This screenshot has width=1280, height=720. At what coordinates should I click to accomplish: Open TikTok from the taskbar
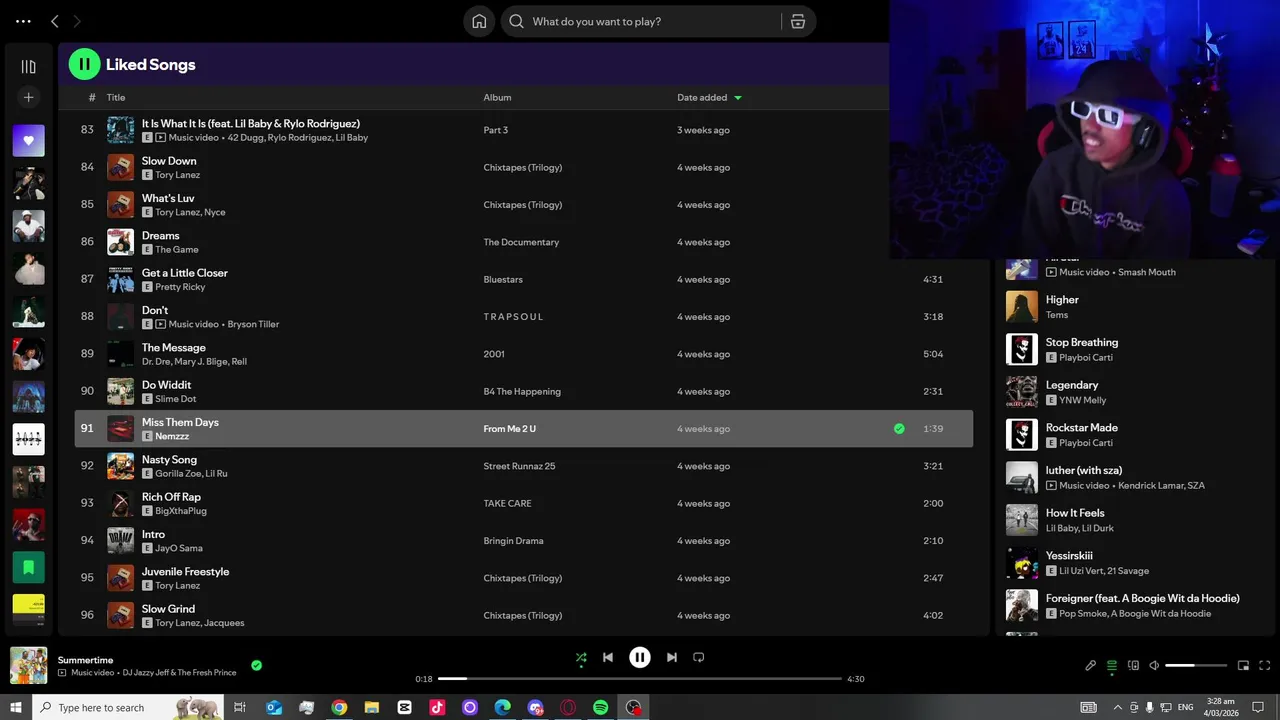pyautogui.click(x=437, y=707)
